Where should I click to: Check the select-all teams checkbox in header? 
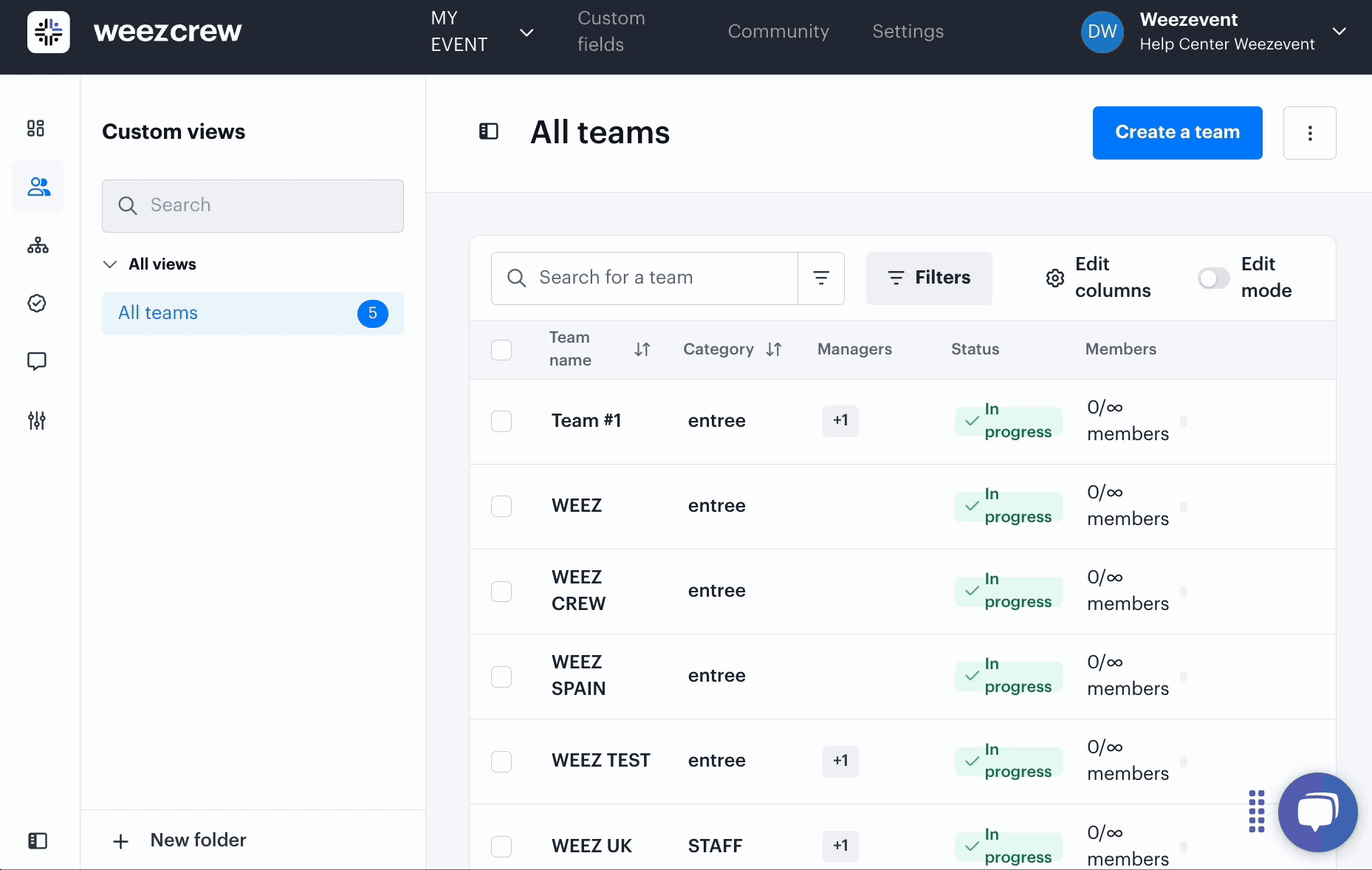(x=501, y=350)
